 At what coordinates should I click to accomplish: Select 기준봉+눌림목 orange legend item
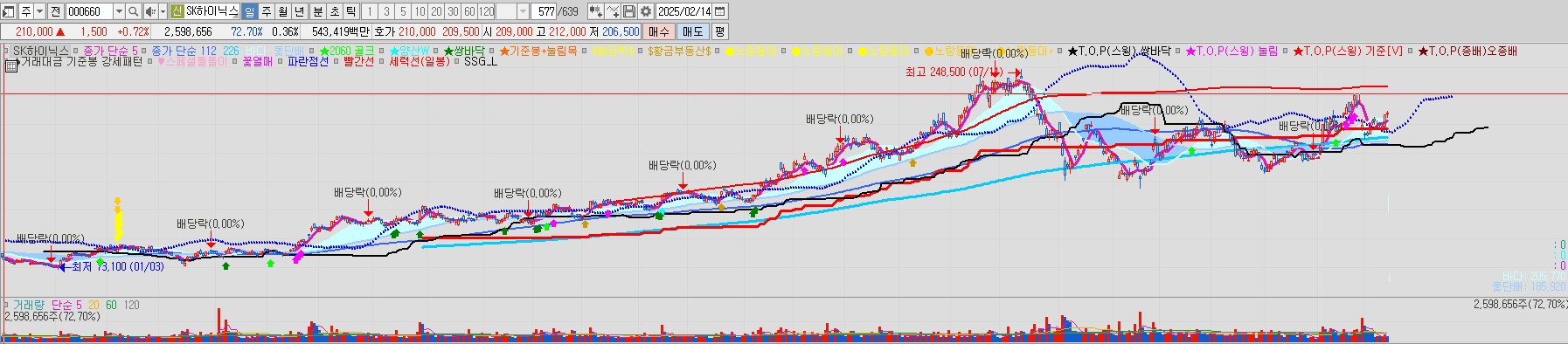click(538, 52)
